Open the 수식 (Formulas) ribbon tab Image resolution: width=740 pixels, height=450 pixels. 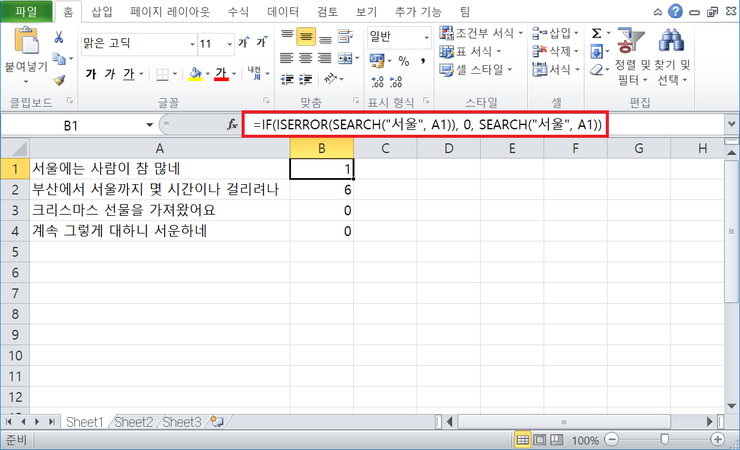(238, 12)
